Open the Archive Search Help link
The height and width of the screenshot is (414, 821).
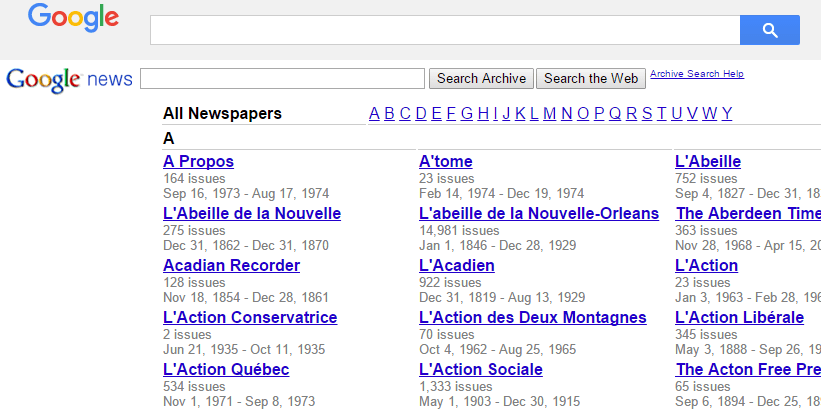pos(696,74)
